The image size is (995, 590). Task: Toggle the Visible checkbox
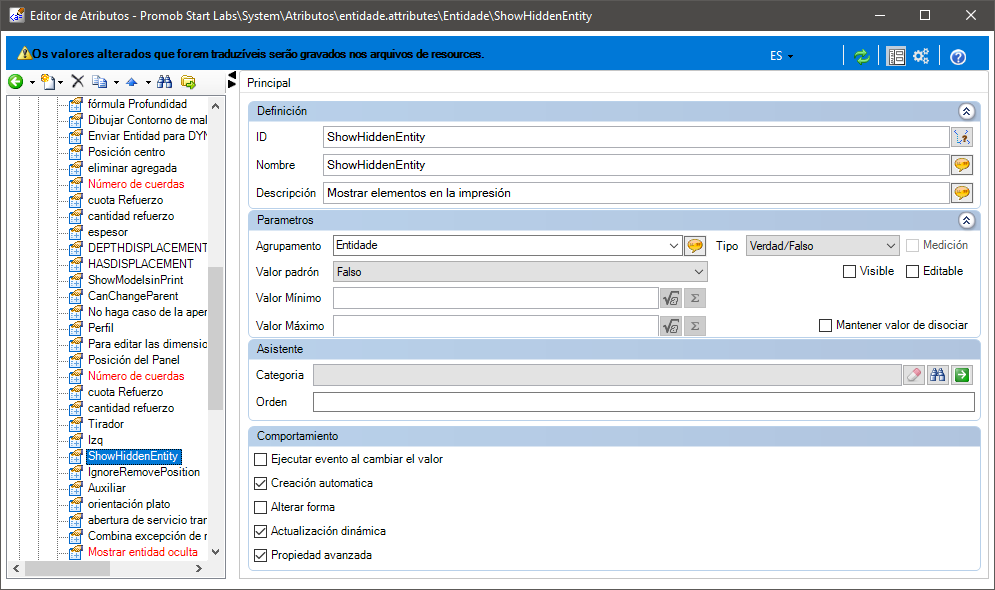click(x=849, y=272)
